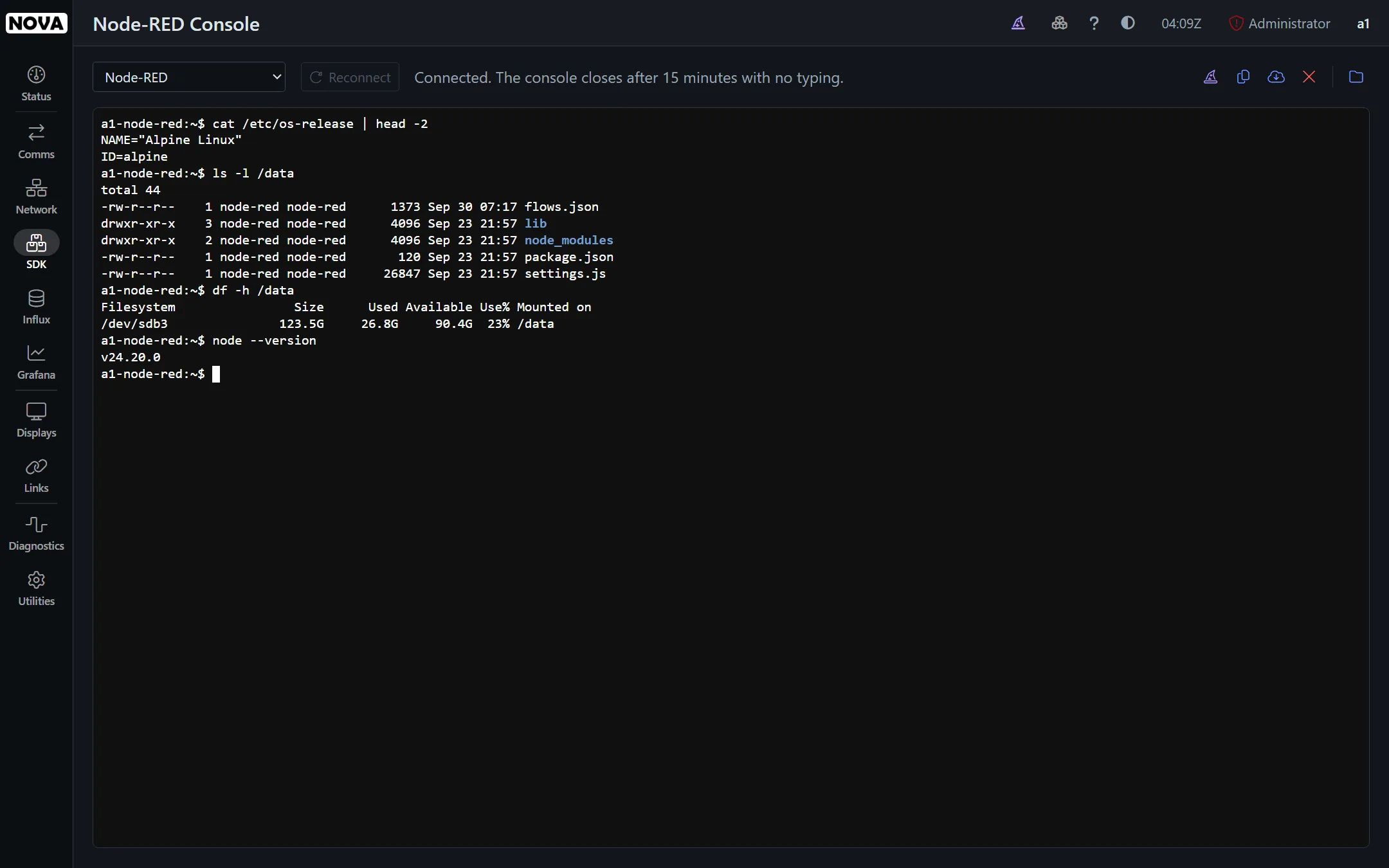Open help question mark icon

point(1094,23)
